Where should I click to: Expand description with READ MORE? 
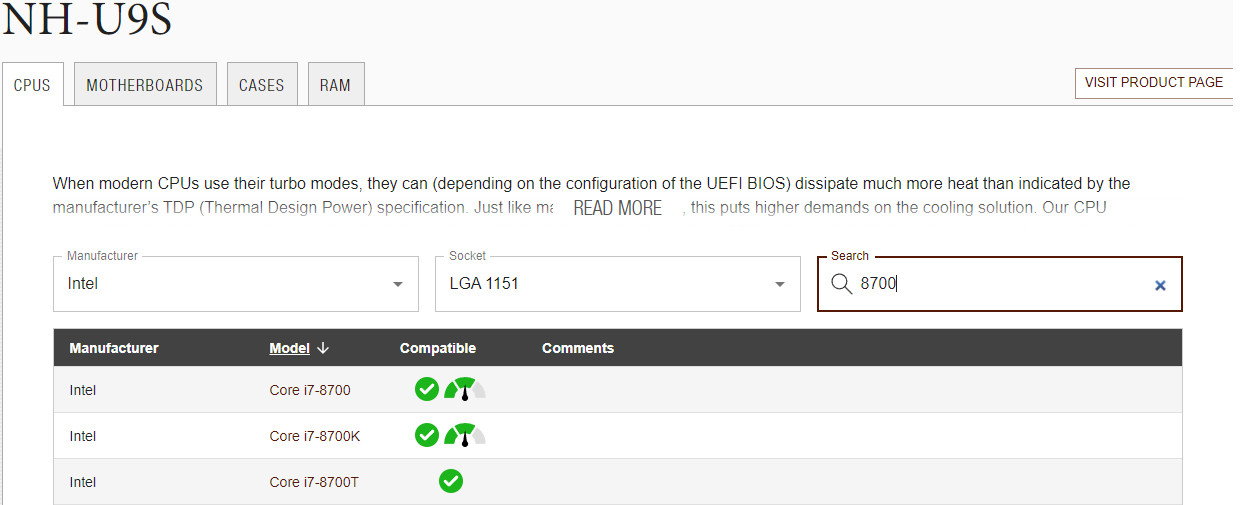click(x=617, y=208)
